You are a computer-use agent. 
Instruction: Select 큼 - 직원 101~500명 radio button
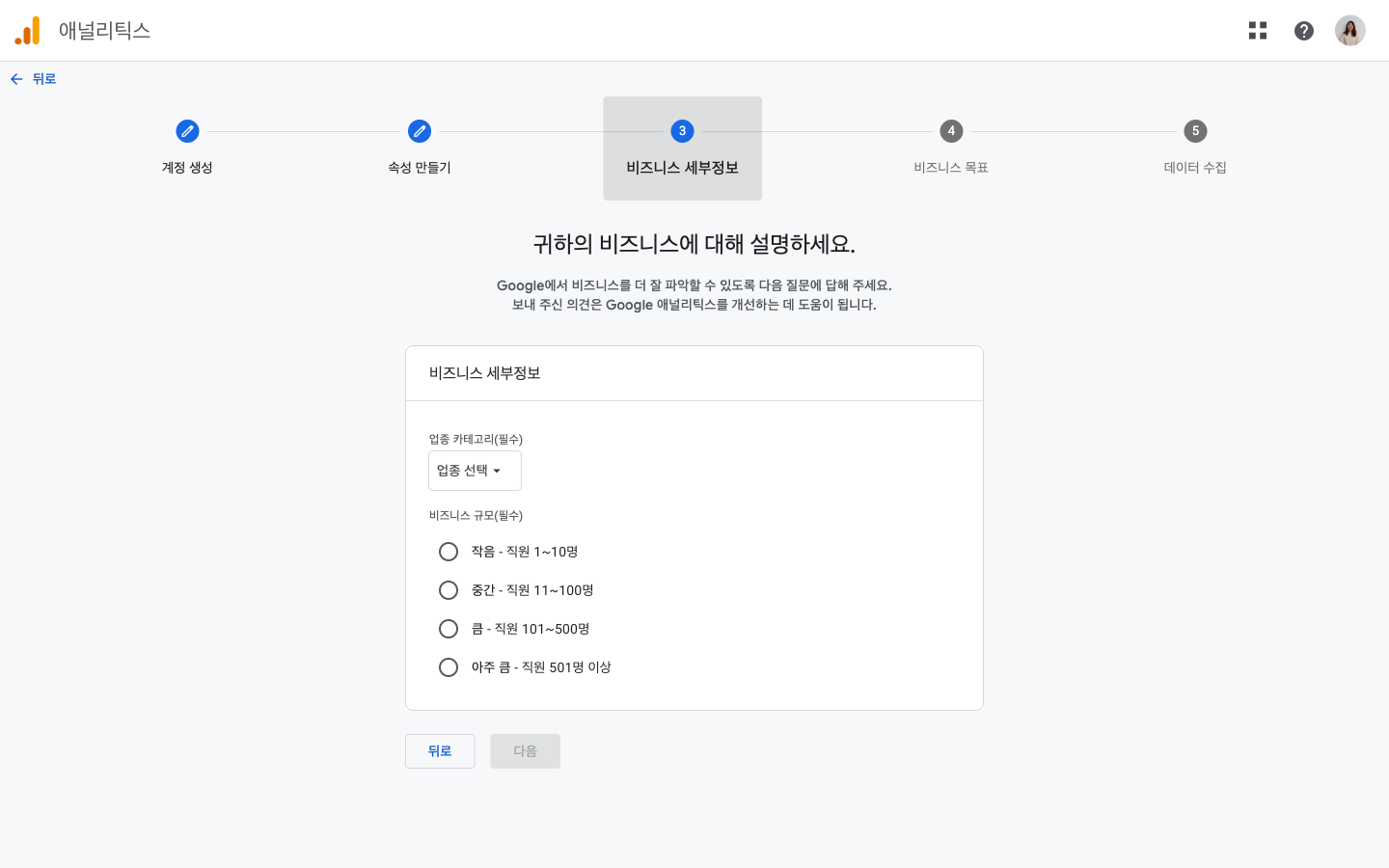[449, 629]
